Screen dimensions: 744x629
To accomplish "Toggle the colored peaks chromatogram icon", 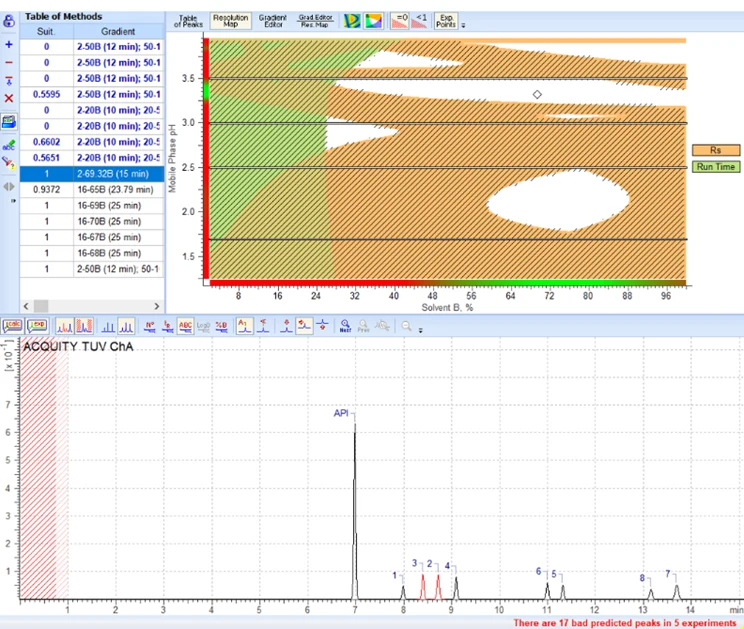I will click(65, 326).
